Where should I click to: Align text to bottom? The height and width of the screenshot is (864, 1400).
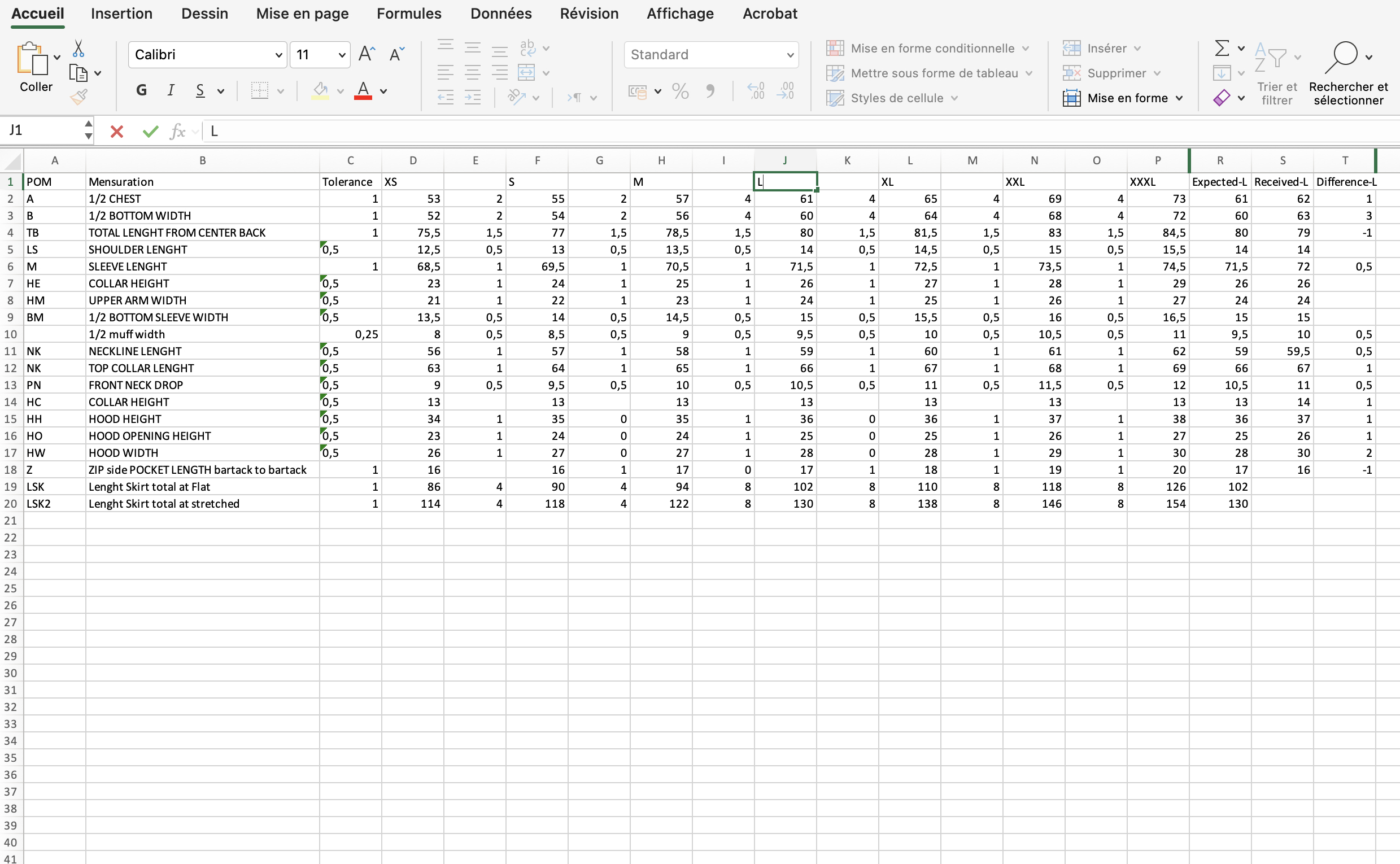tap(500, 52)
